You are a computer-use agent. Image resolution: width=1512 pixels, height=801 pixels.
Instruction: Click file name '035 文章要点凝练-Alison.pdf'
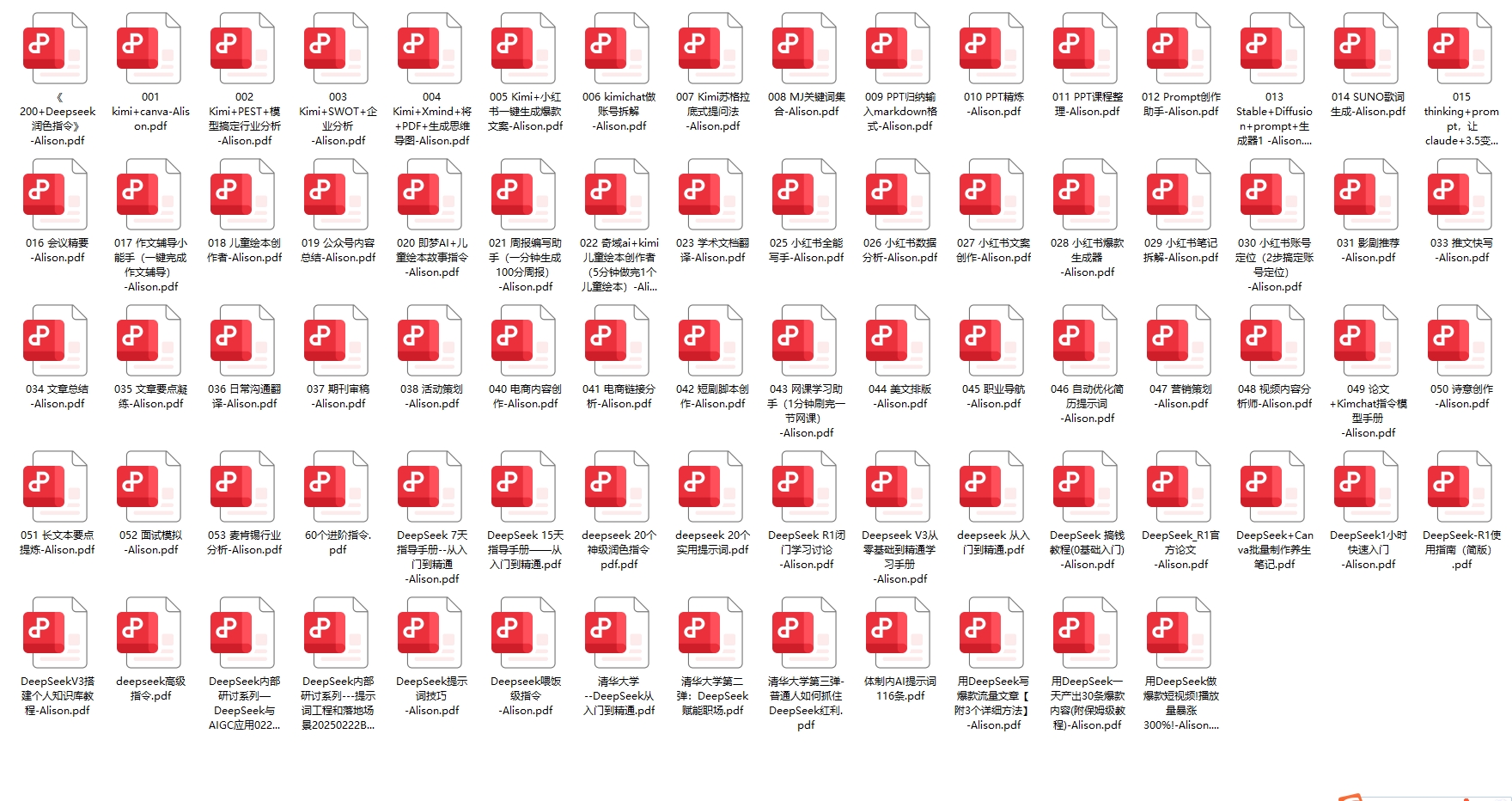pyautogui.click(x=150, y=396)
